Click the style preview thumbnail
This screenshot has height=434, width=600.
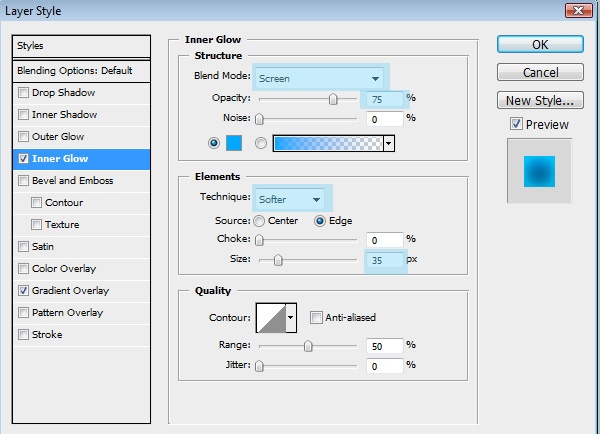[539, 171]
